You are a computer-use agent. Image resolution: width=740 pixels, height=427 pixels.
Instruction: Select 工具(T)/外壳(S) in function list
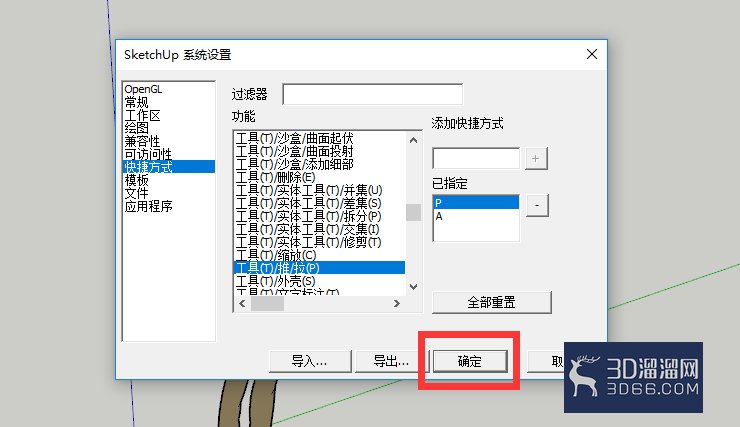point(320,281)
